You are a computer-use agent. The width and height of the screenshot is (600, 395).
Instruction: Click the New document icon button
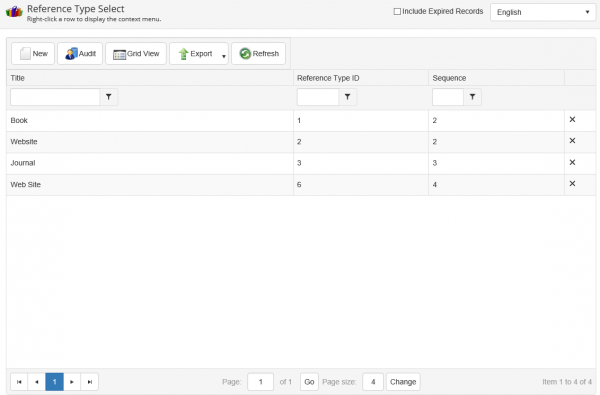(x=33, y=54)
